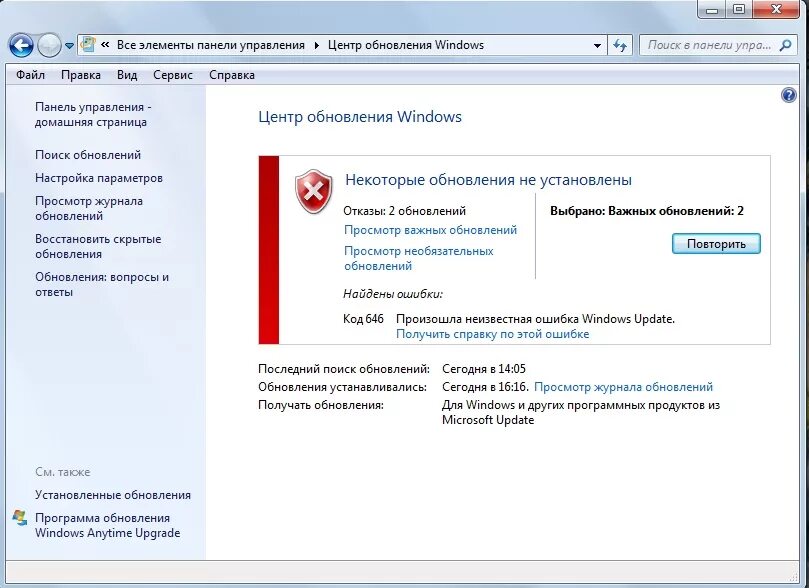Click heading 'Некоторые обновления не установлены'

(x=488, y=179)
